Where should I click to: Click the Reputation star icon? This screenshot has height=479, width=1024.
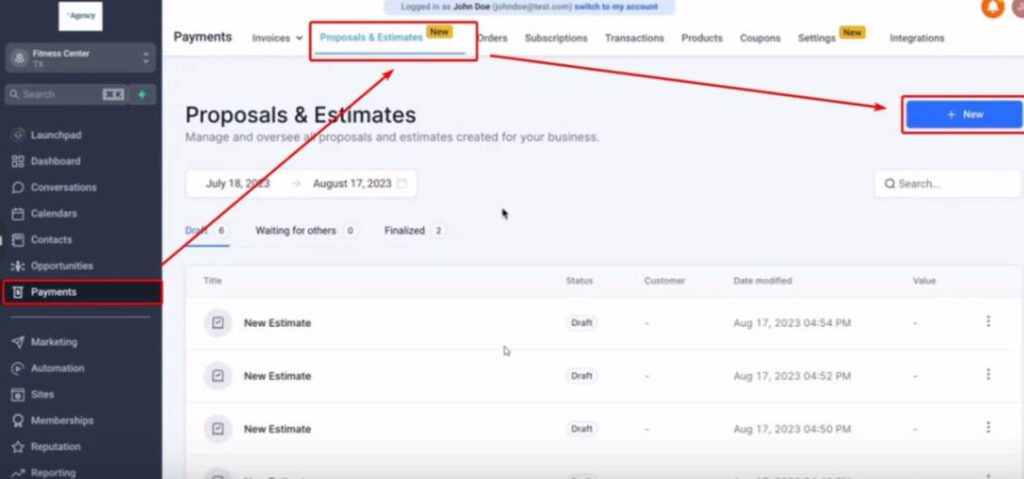(18, 447)
